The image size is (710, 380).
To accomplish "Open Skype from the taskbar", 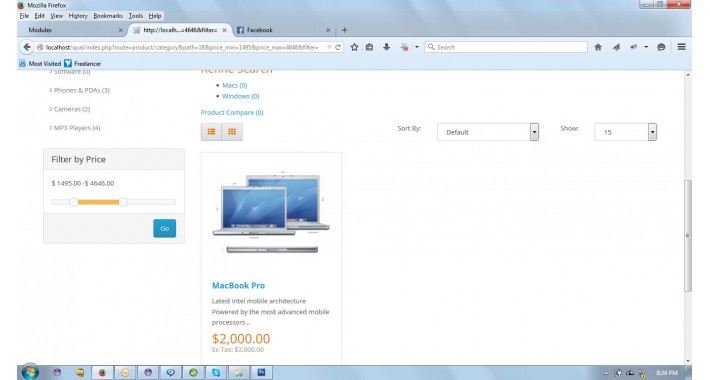I will click(x=216, y=372).
